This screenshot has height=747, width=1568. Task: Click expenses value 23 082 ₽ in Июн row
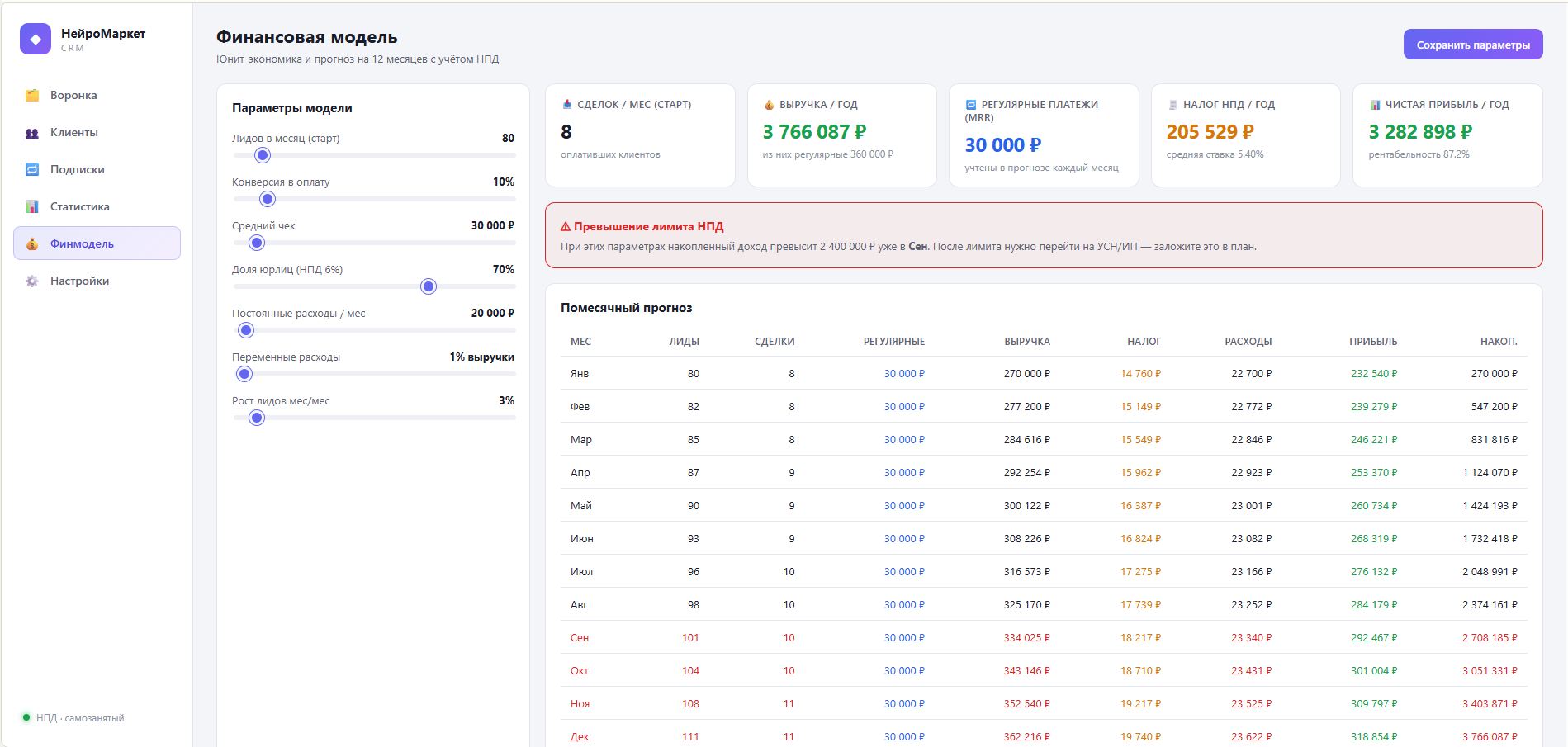[1252, 538]
